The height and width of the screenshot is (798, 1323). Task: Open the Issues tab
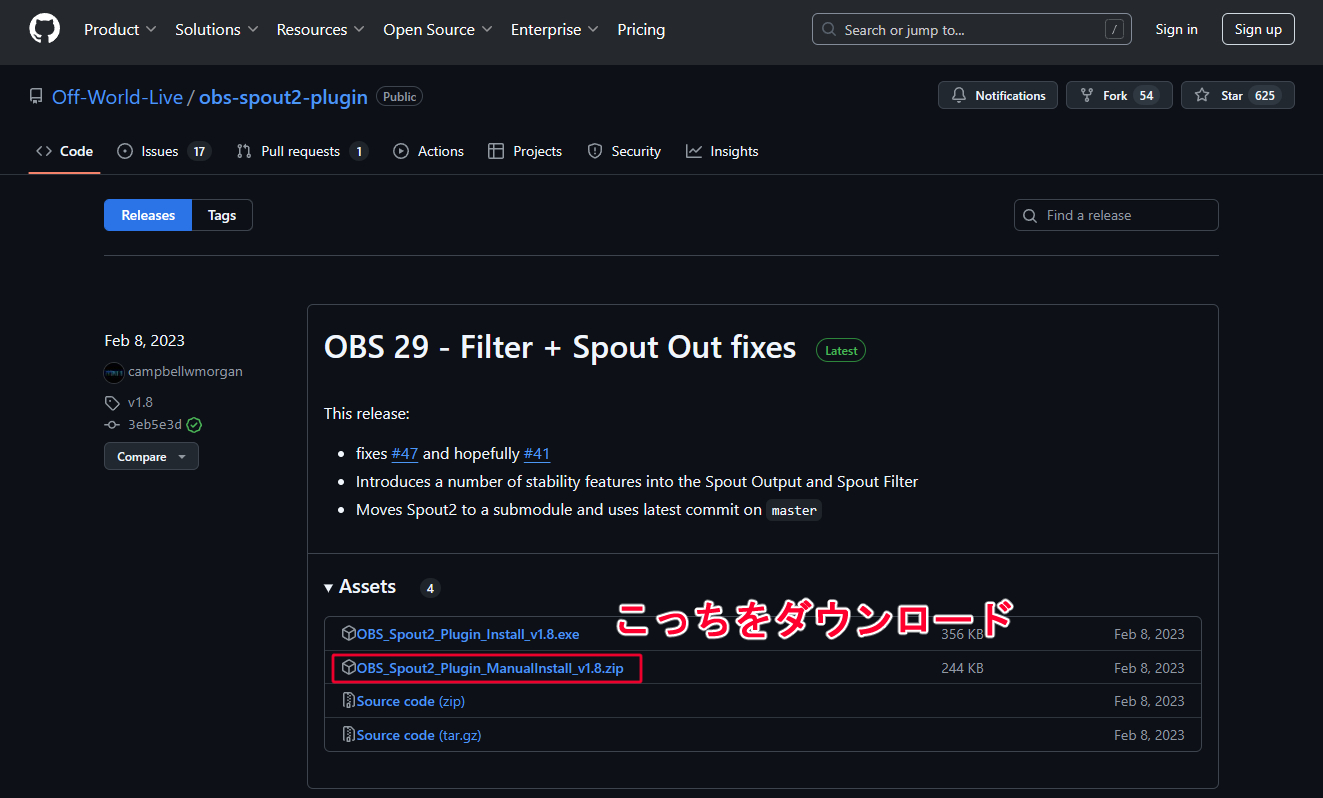[163, 151]
